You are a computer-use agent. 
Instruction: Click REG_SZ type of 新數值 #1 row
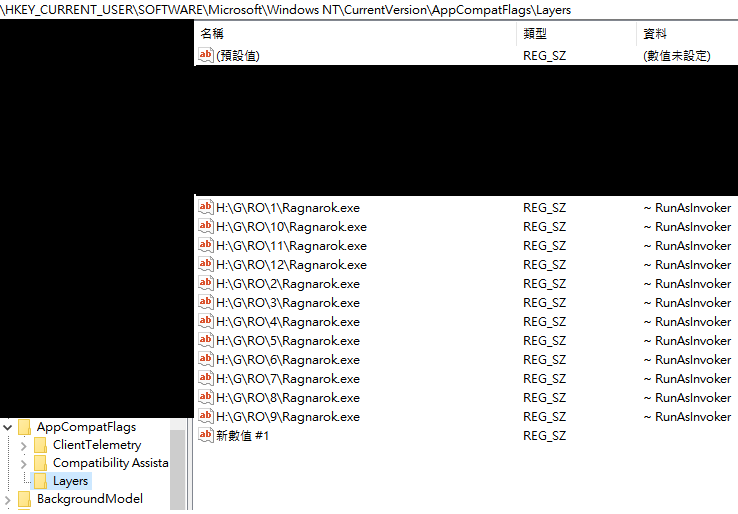[545, 435]
